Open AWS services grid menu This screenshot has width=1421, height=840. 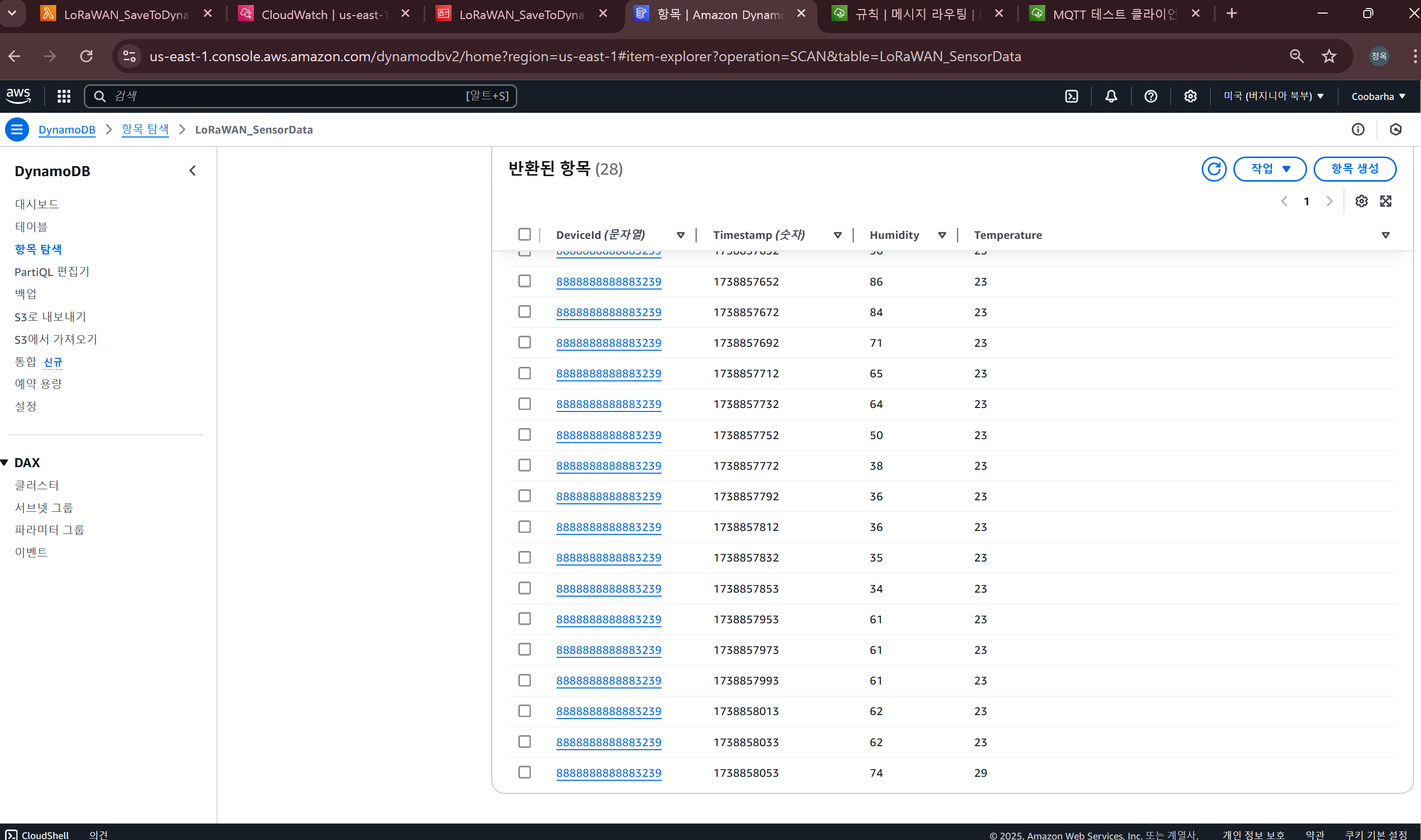point(64,96)
